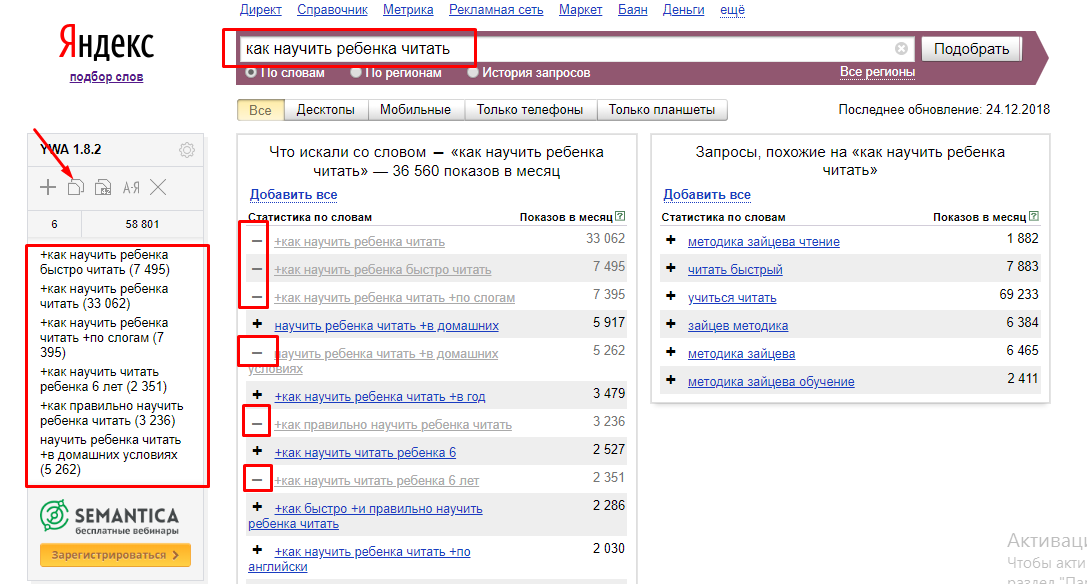Screen dimensions: 1087x584
Task: Click the Semantica webinars banner logo
Action: (110, 517)
